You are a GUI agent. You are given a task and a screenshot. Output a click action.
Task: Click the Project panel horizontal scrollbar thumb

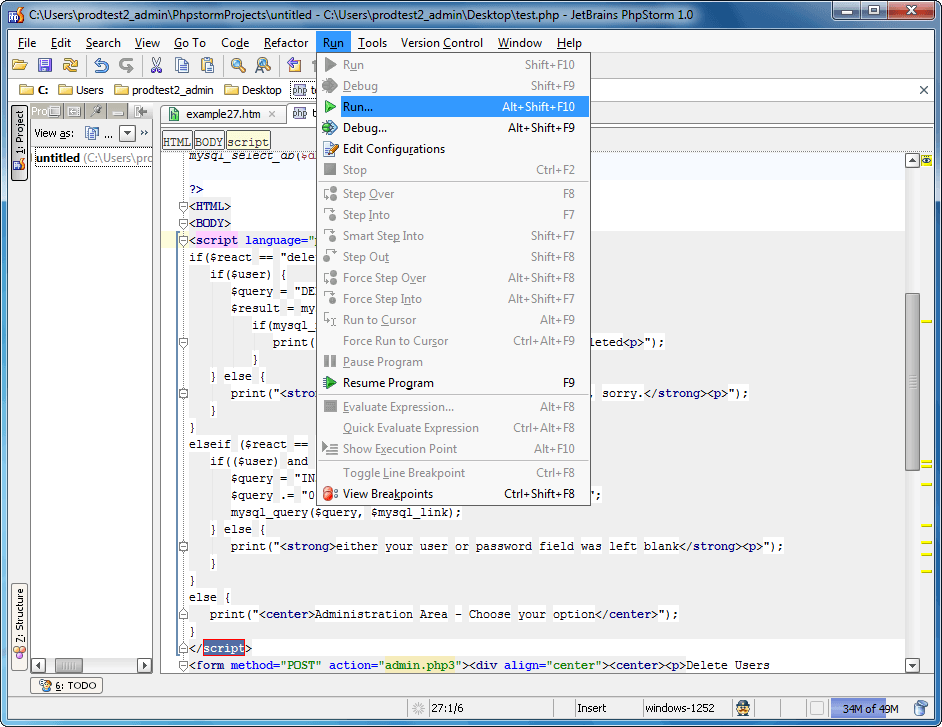[68, 665]
